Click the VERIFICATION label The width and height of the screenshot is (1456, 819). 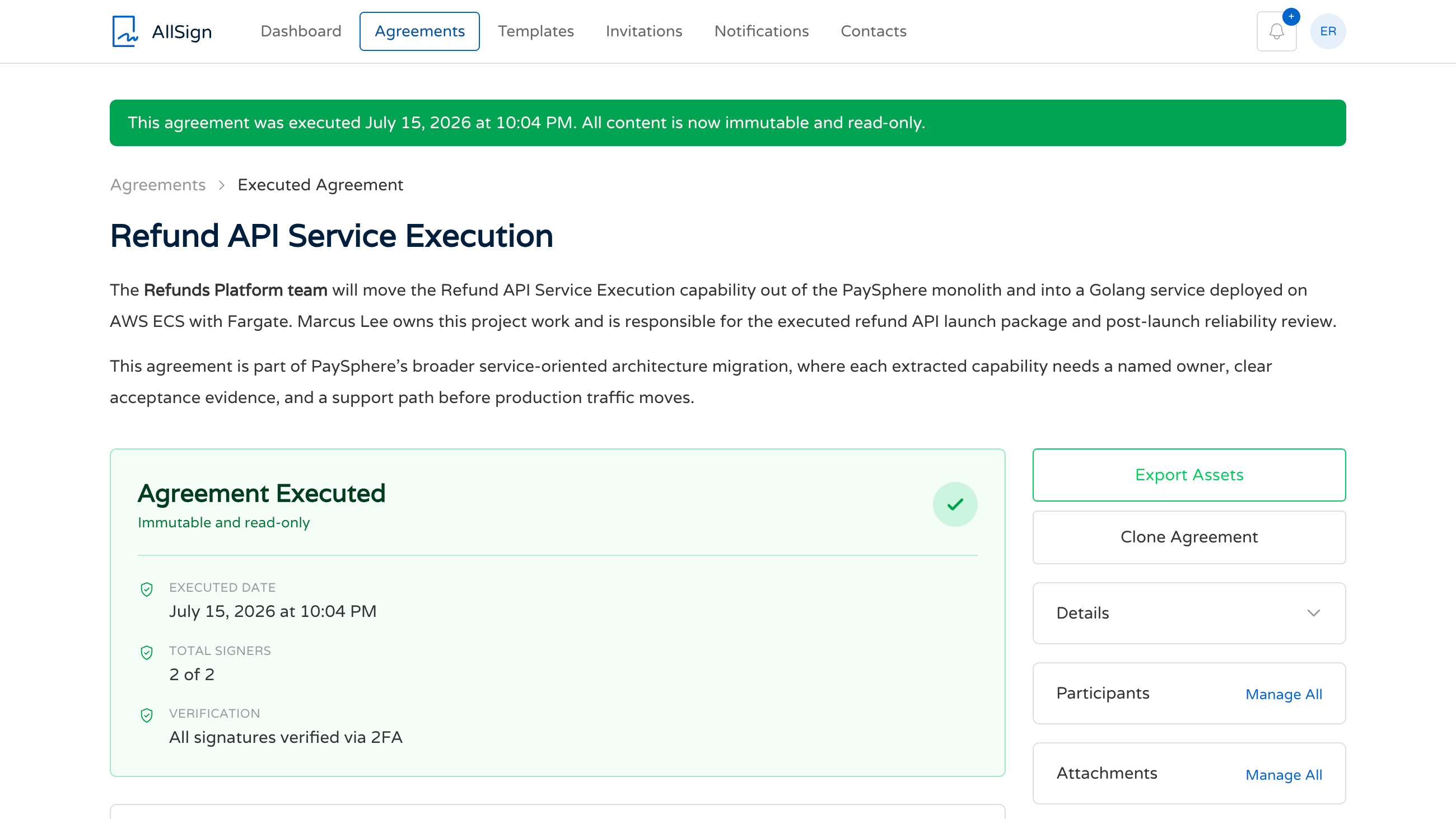pos(214,713)
